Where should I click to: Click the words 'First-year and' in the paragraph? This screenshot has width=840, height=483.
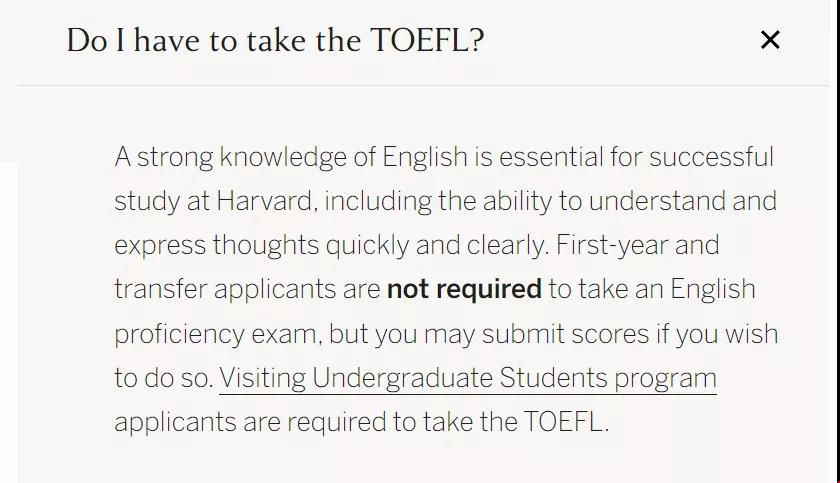638,246
